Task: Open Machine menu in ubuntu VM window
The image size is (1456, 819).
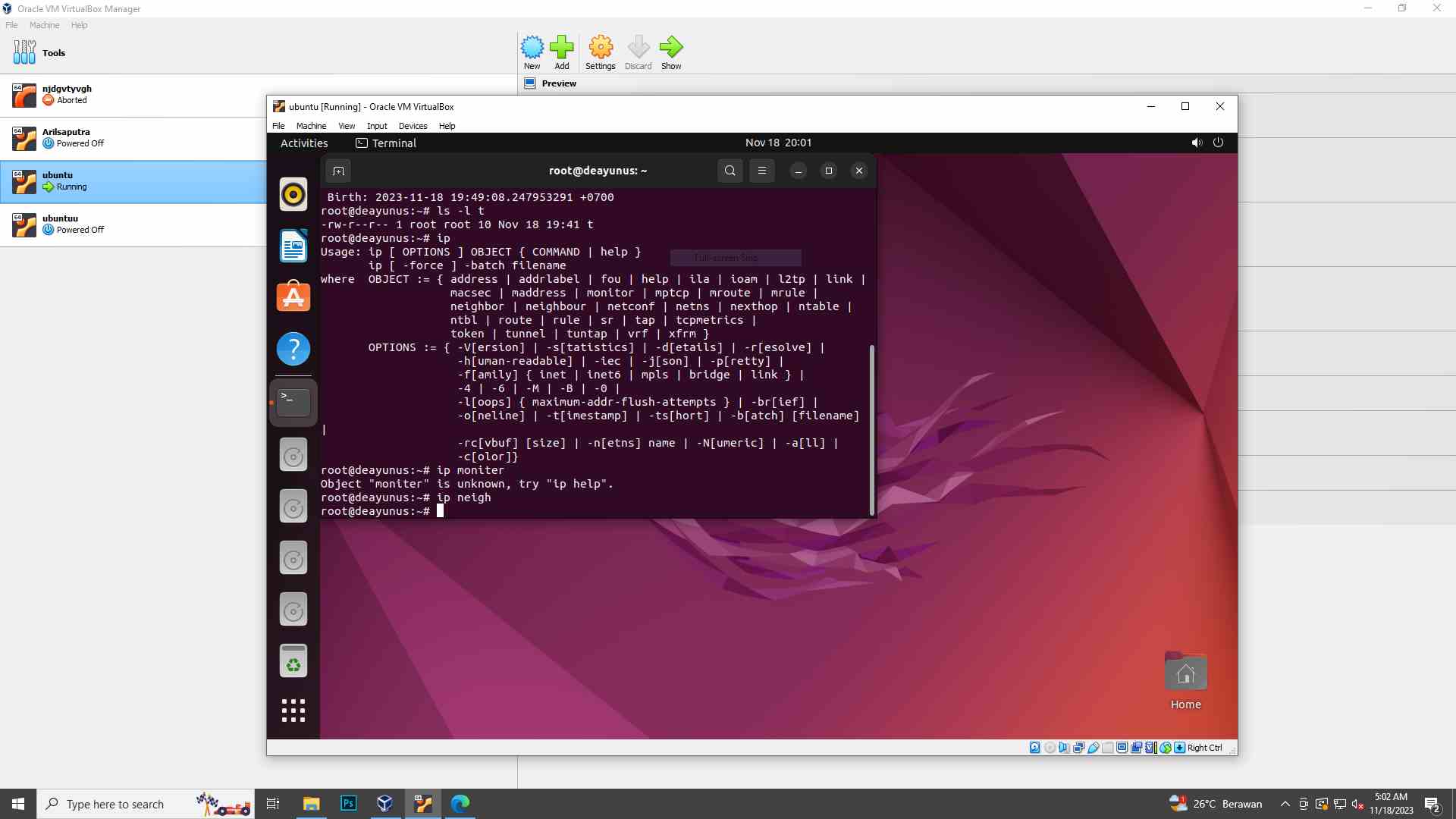Action: tap(311, 126)
